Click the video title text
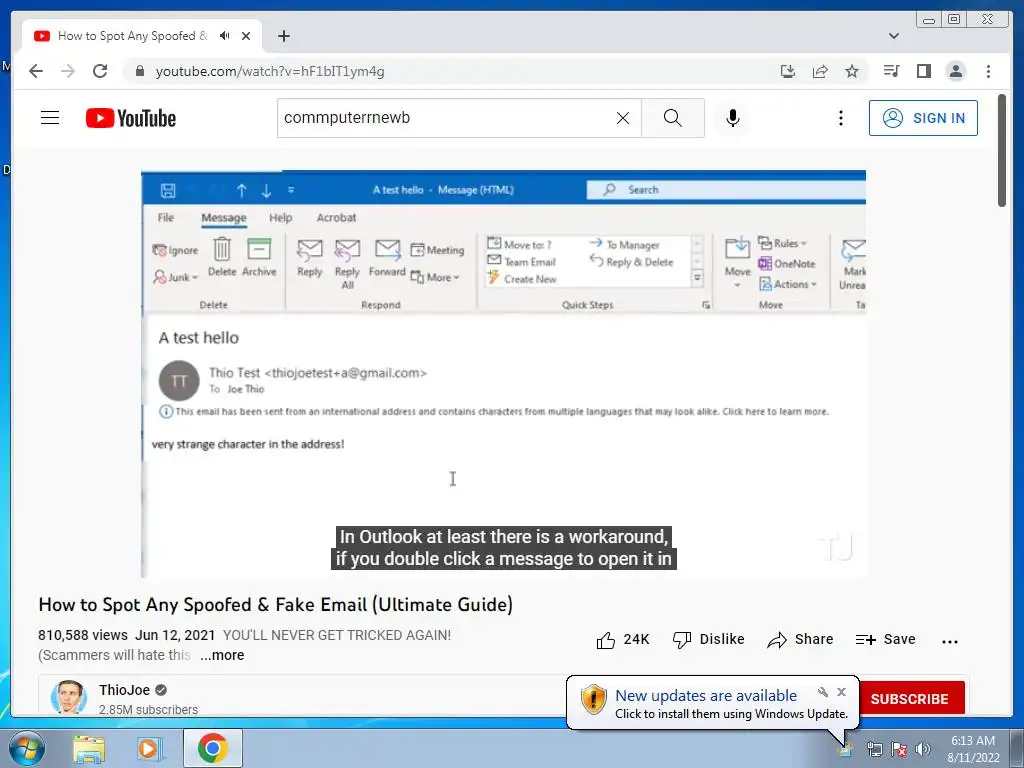 pos(276,605)
